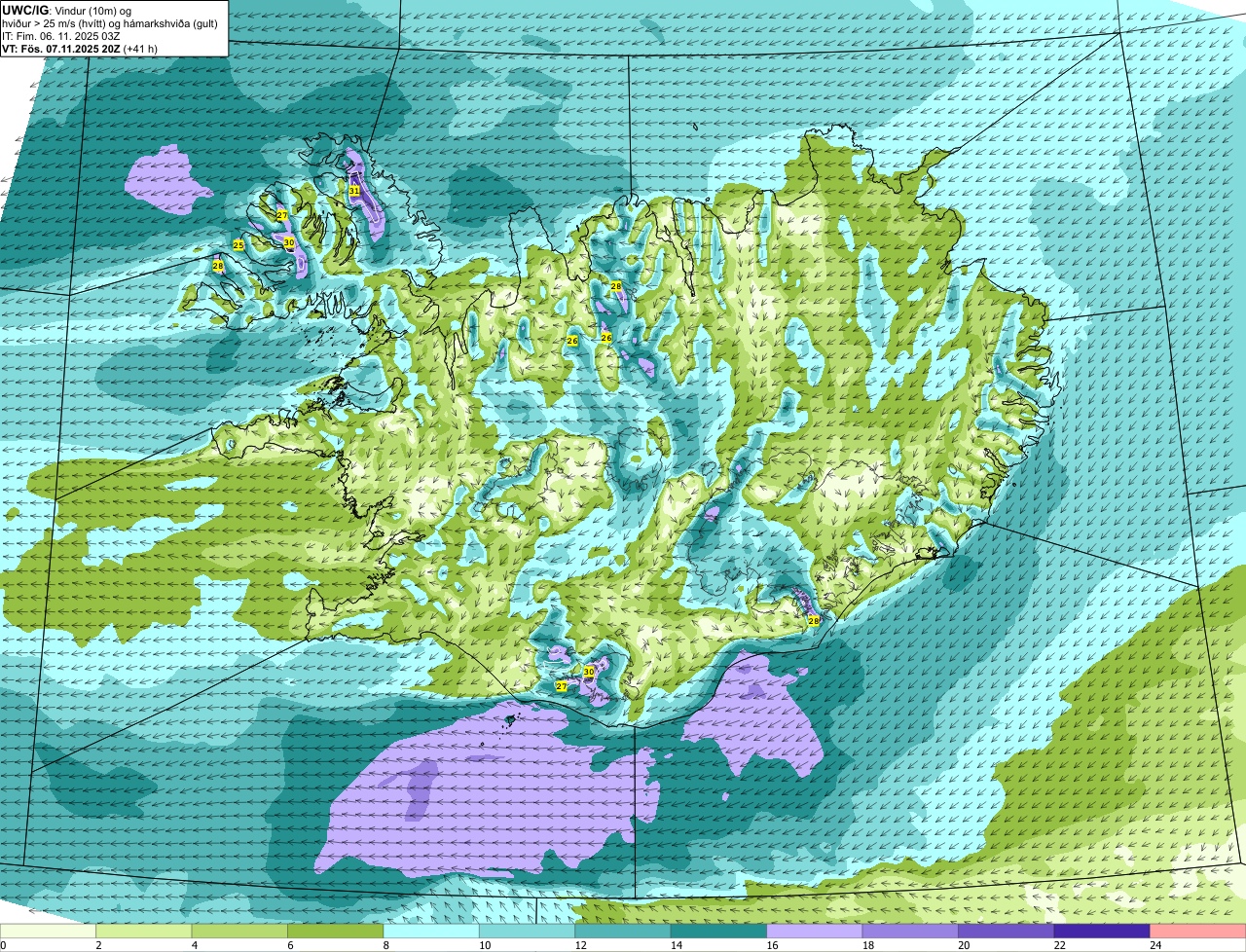The image size is (1246, 952).
Task: Click the 18–20 m/s purple legend swatch
Action: pos(910,931)
